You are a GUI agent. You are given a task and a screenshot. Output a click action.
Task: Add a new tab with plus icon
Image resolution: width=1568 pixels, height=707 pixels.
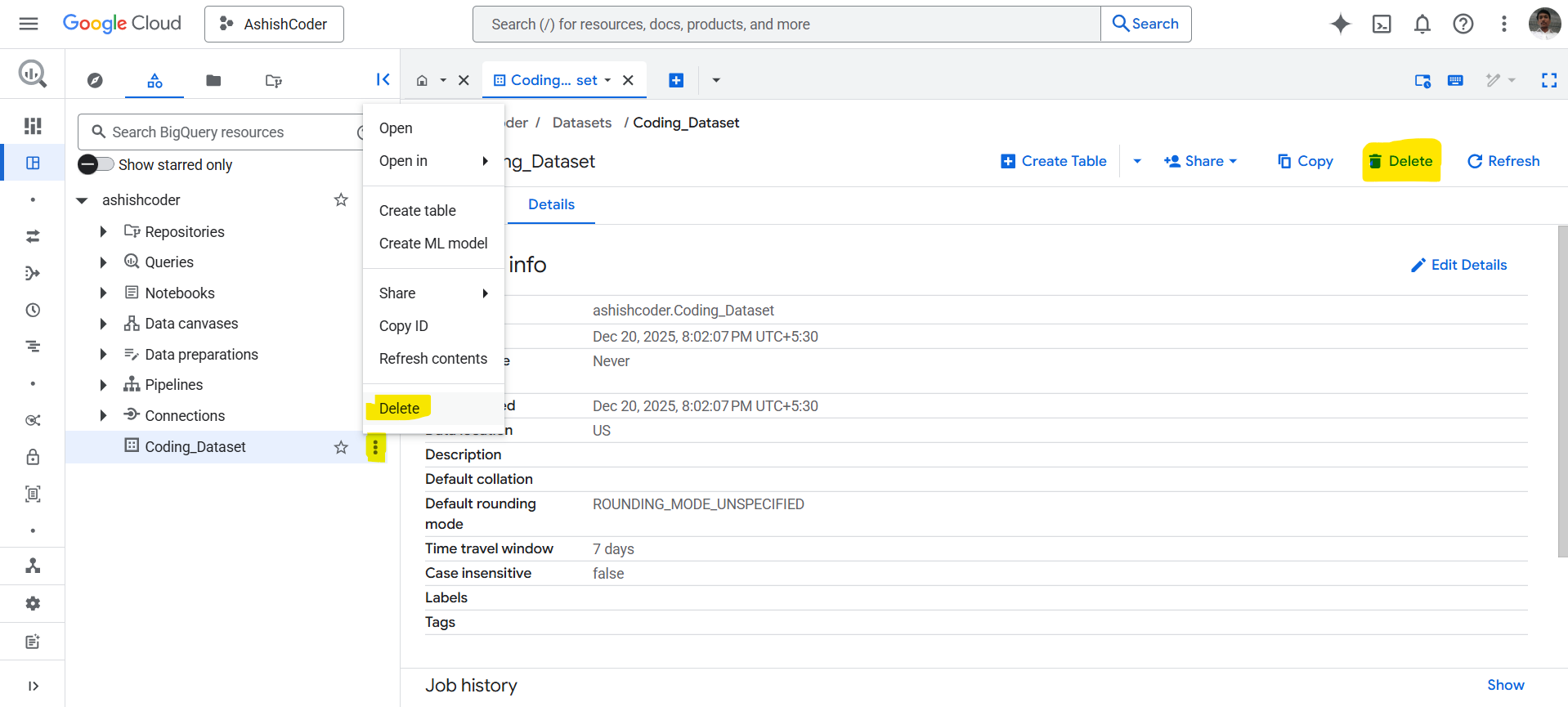click(676, 80)
